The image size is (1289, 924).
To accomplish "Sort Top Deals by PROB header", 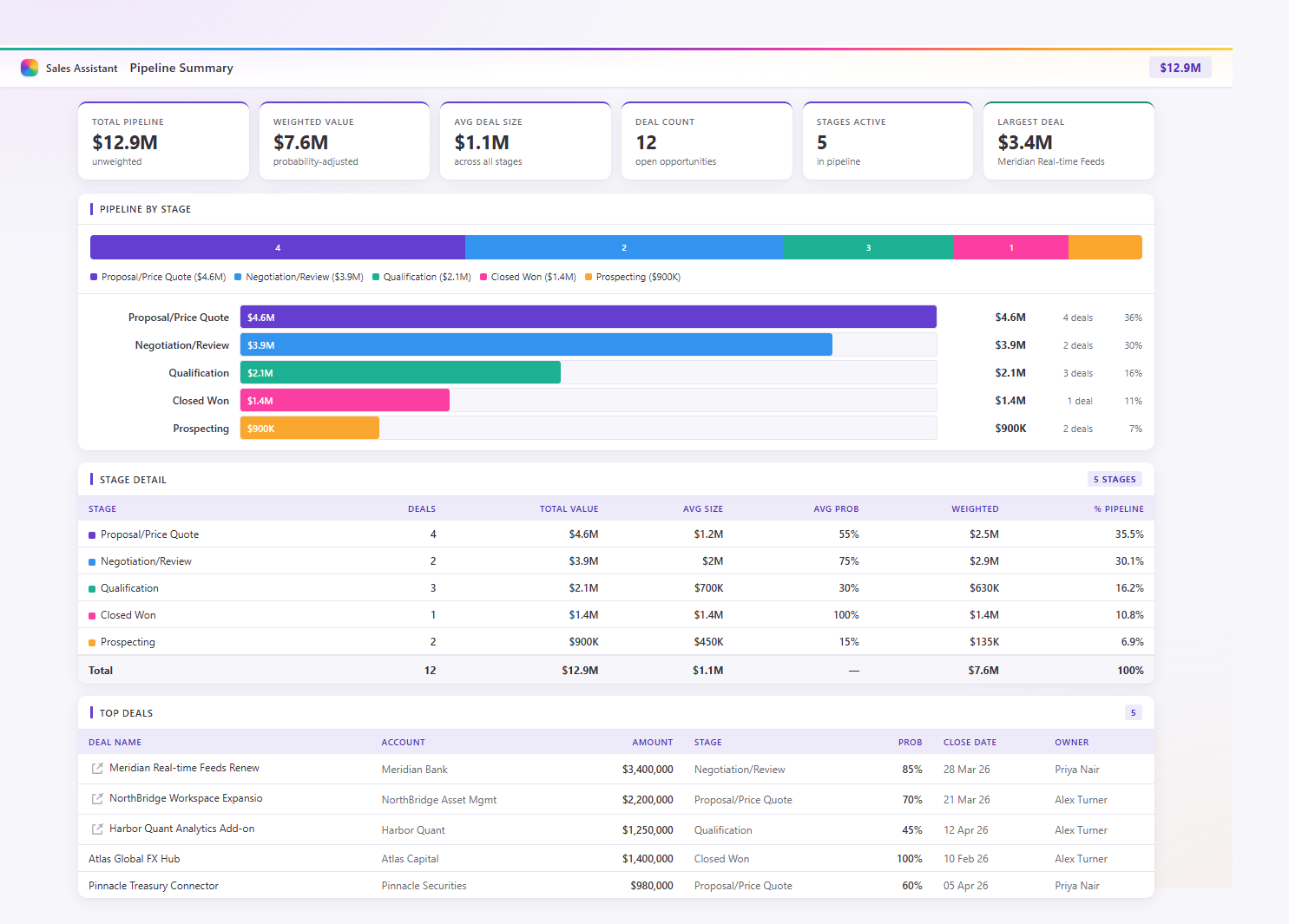I will [x=910, y=743].
